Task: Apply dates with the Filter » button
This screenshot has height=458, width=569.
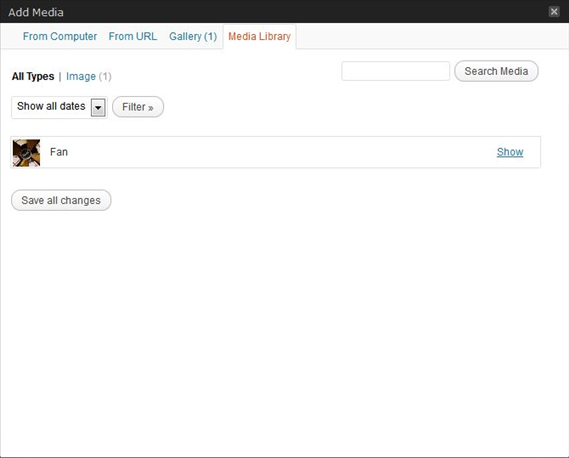Action: coord(138,107)
